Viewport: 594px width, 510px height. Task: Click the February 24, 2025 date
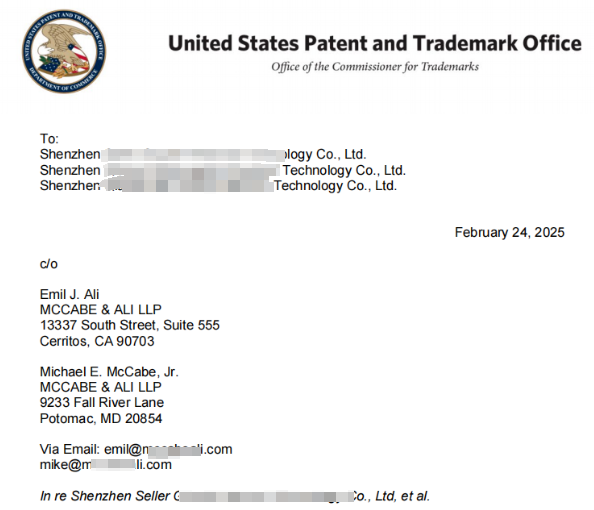510,232
